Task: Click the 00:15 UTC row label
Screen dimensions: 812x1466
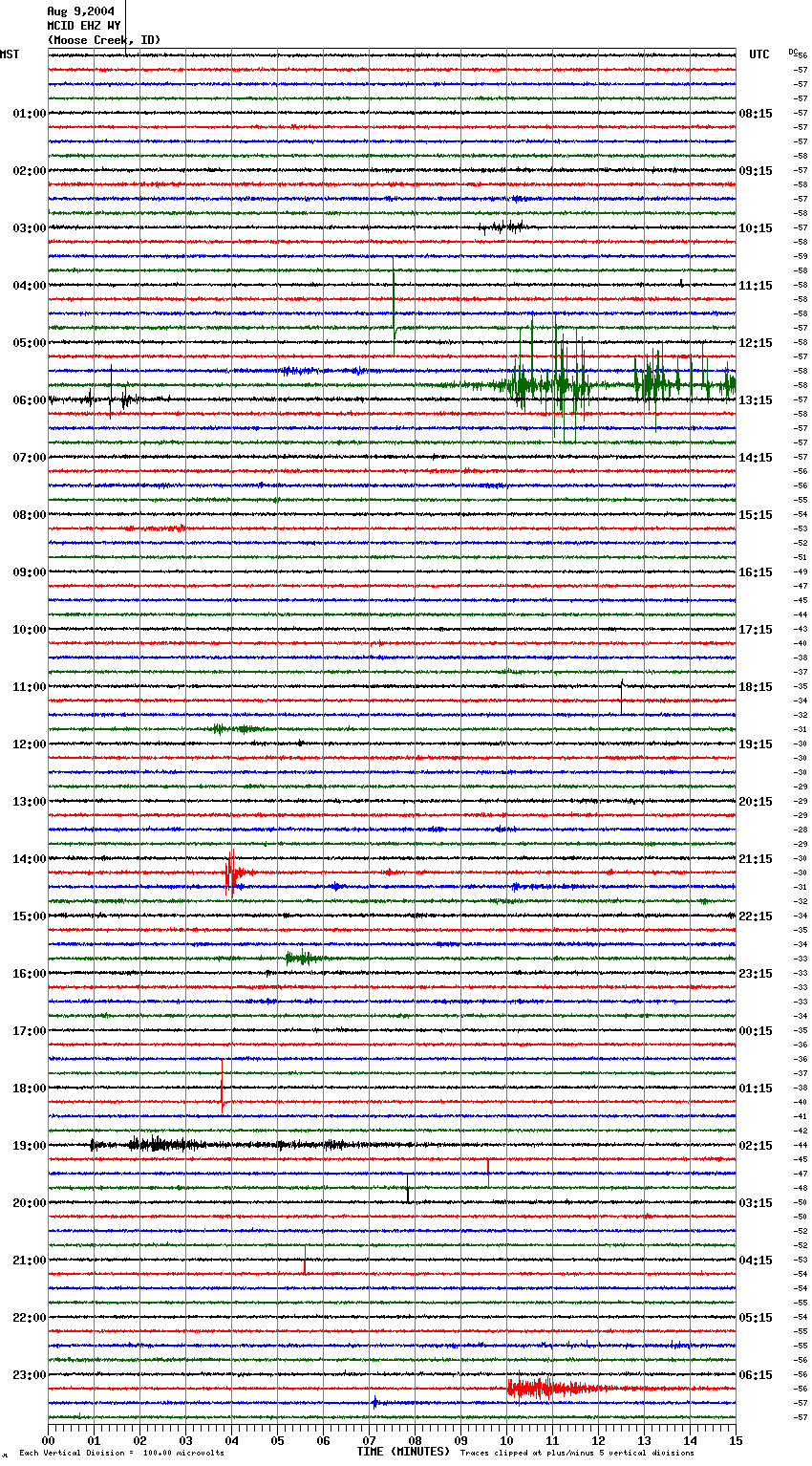Action: pyautogui.click(x=756, y=1031)
